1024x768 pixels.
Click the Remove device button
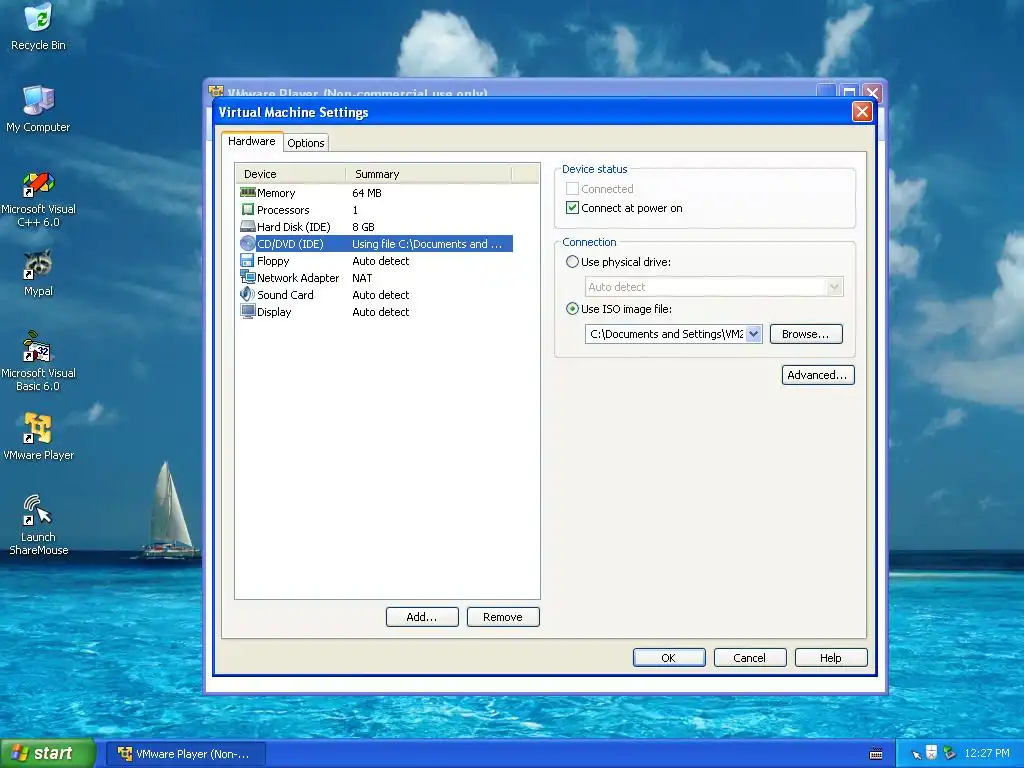pos(503,616)
